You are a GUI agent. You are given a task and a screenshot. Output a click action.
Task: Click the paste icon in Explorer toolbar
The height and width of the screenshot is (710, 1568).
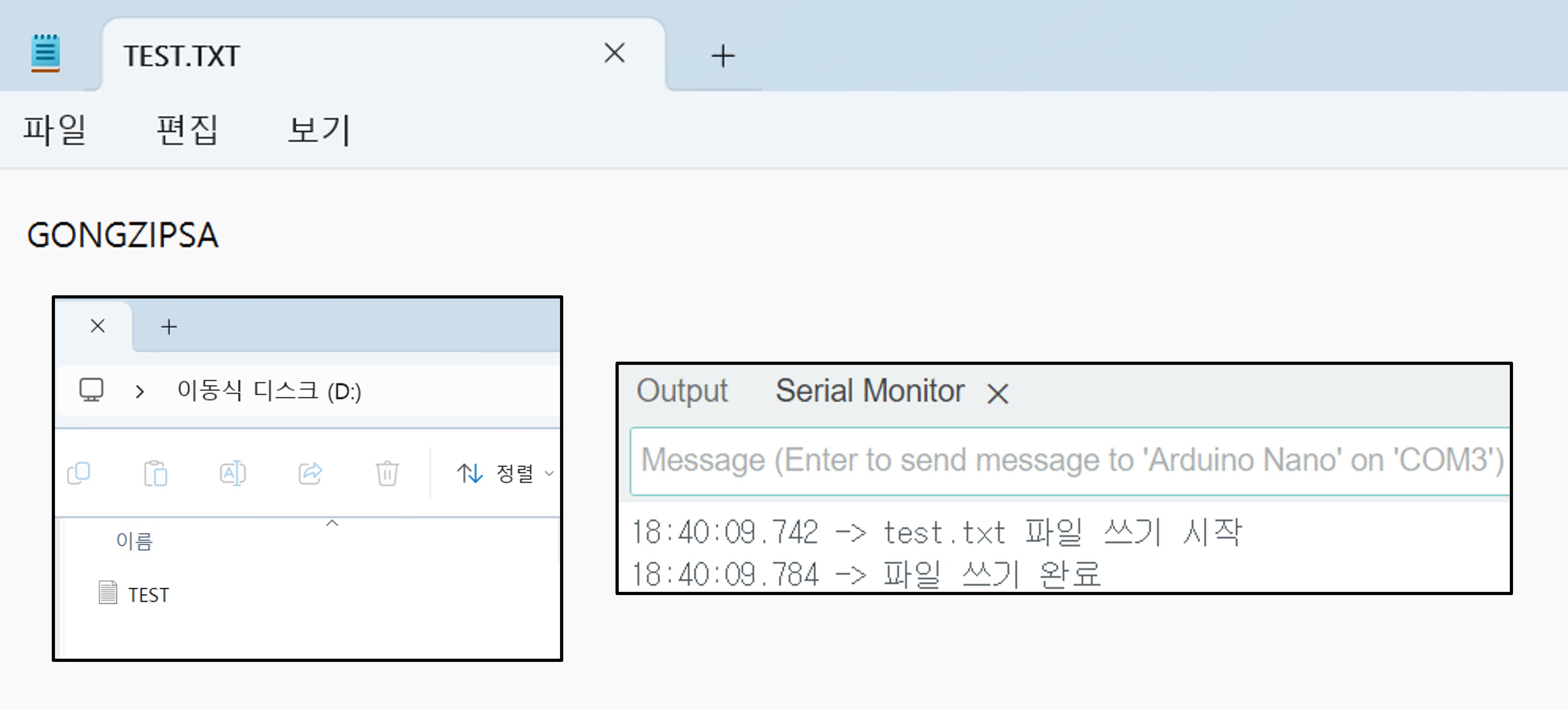[x=155, y=473]
